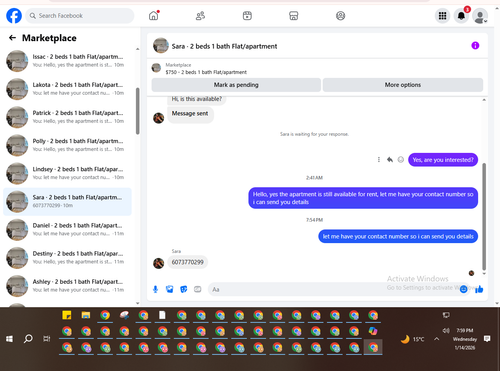Screen dimensions: 500x371
Task: Open the emoji picker in message box
Action: [463, 289]
